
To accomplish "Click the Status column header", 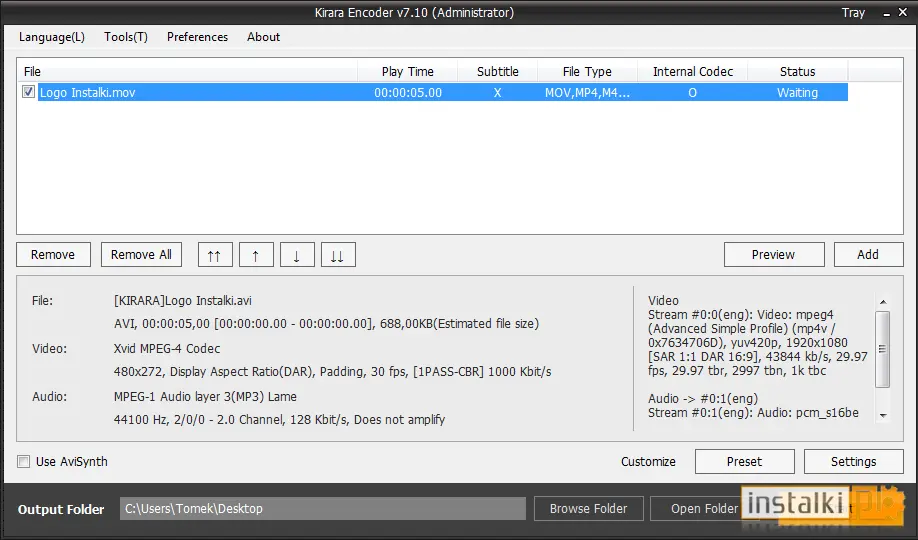I will point(797,71).
